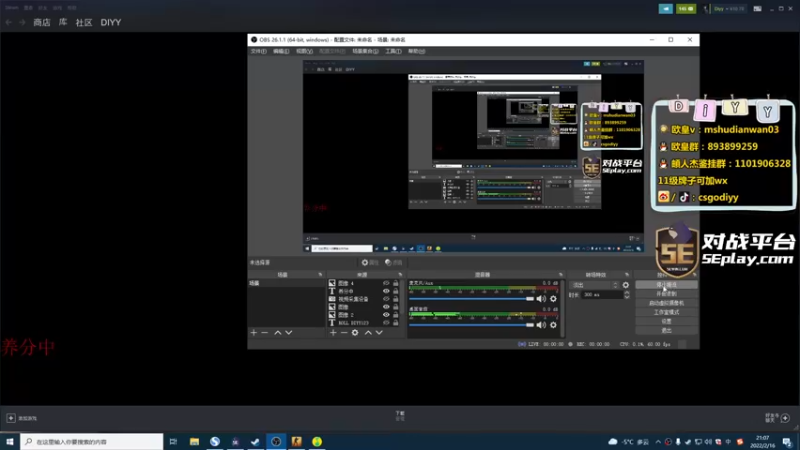Screen dimensions: 800x450
Task: Open the 文件 menu in OBS
Action: tap(259, 51)
